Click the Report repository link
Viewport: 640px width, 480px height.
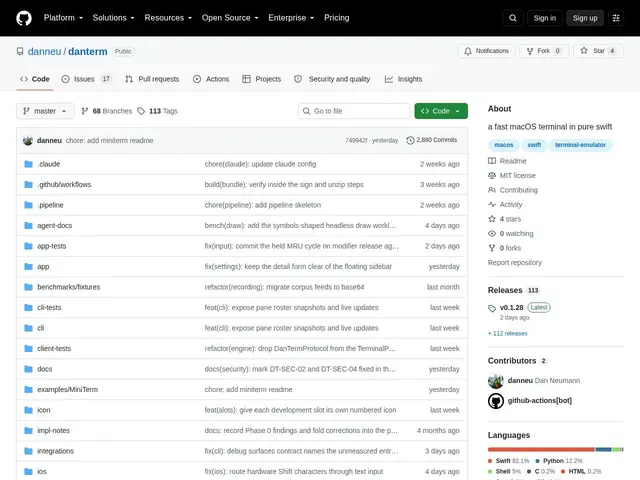click(x=515, y=262)
